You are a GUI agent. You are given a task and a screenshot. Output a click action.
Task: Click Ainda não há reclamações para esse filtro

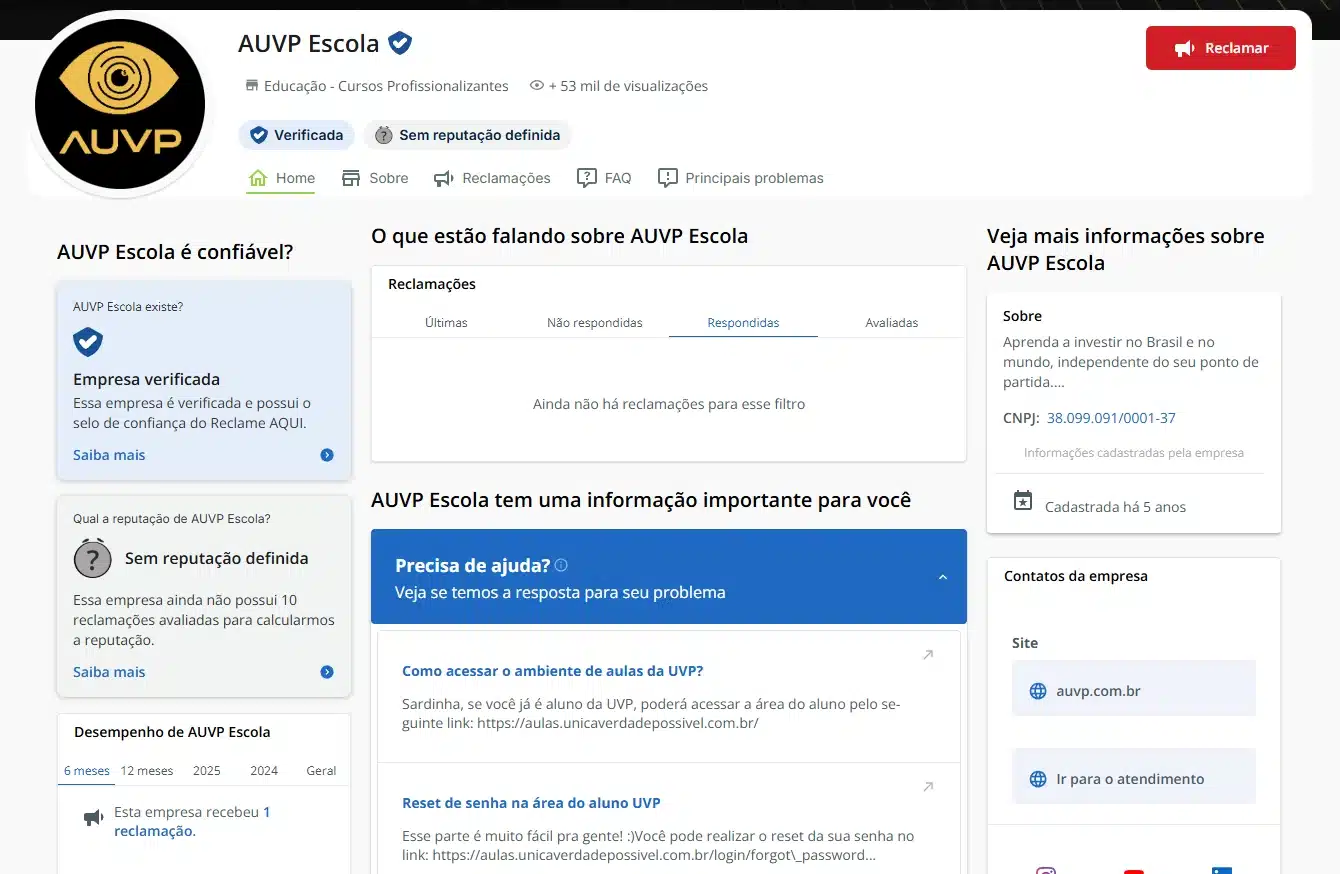pyautogui.click(x=669, y=404)
